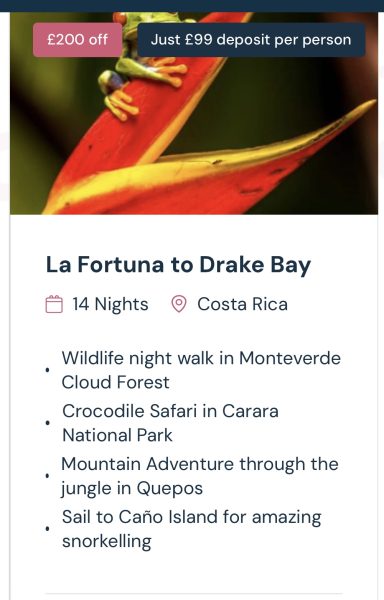Viewport: 384px width, 600px height.
Task: Click the Crocodile Safari in Carara item
Action: point(170,423)
